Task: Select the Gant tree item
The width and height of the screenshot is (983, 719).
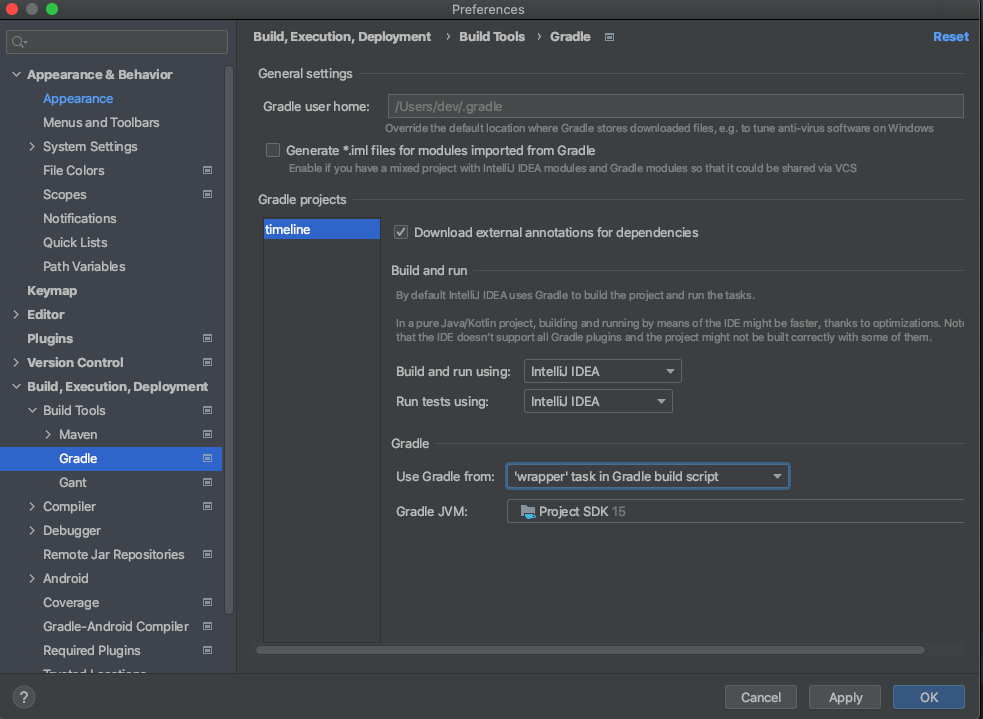Action: (x=73, y=483)
